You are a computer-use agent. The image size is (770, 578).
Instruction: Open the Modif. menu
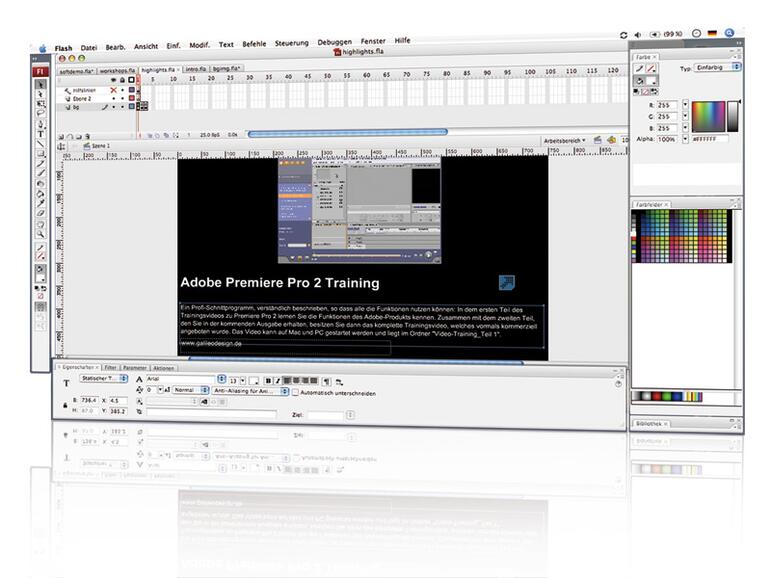point(199,45)
